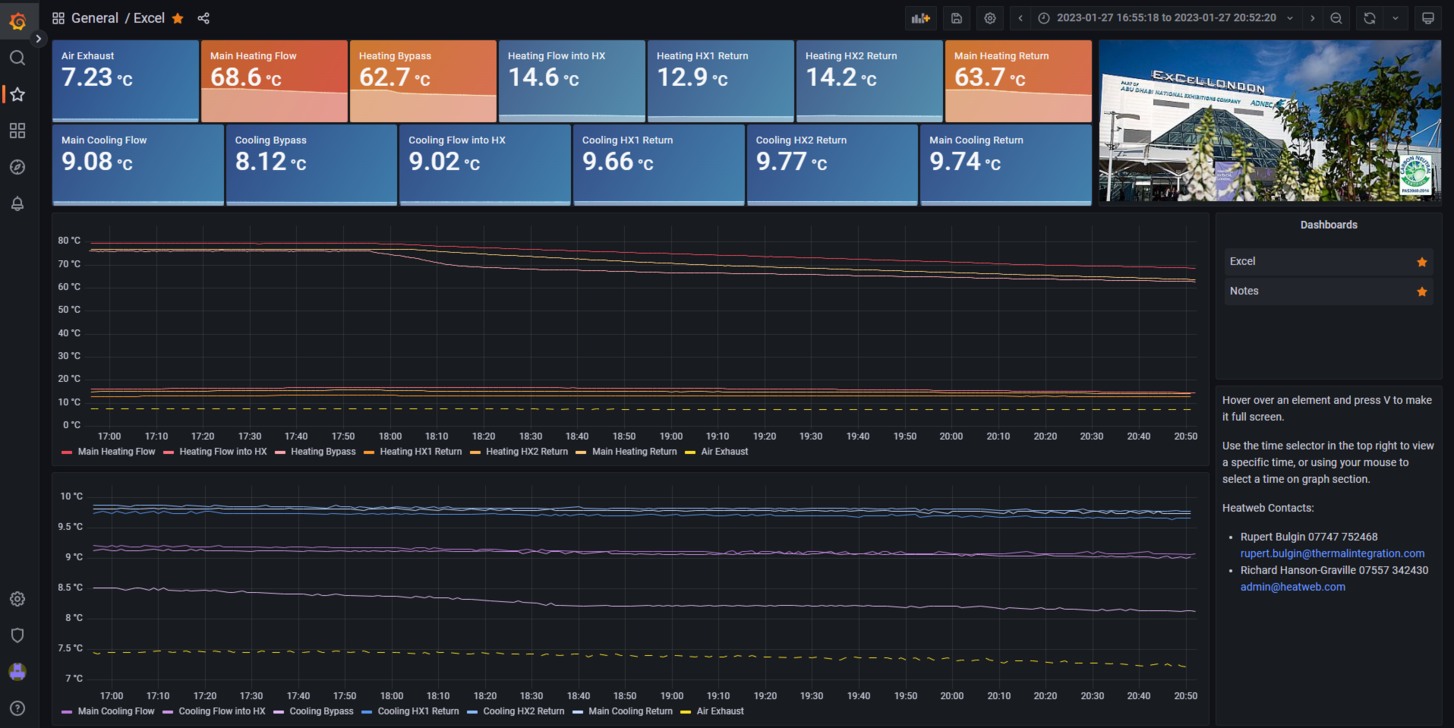The width and height of the screenshot is (1454, 728).
Task: Open the Server admin shield icon
Action: (x=17, y=635)
